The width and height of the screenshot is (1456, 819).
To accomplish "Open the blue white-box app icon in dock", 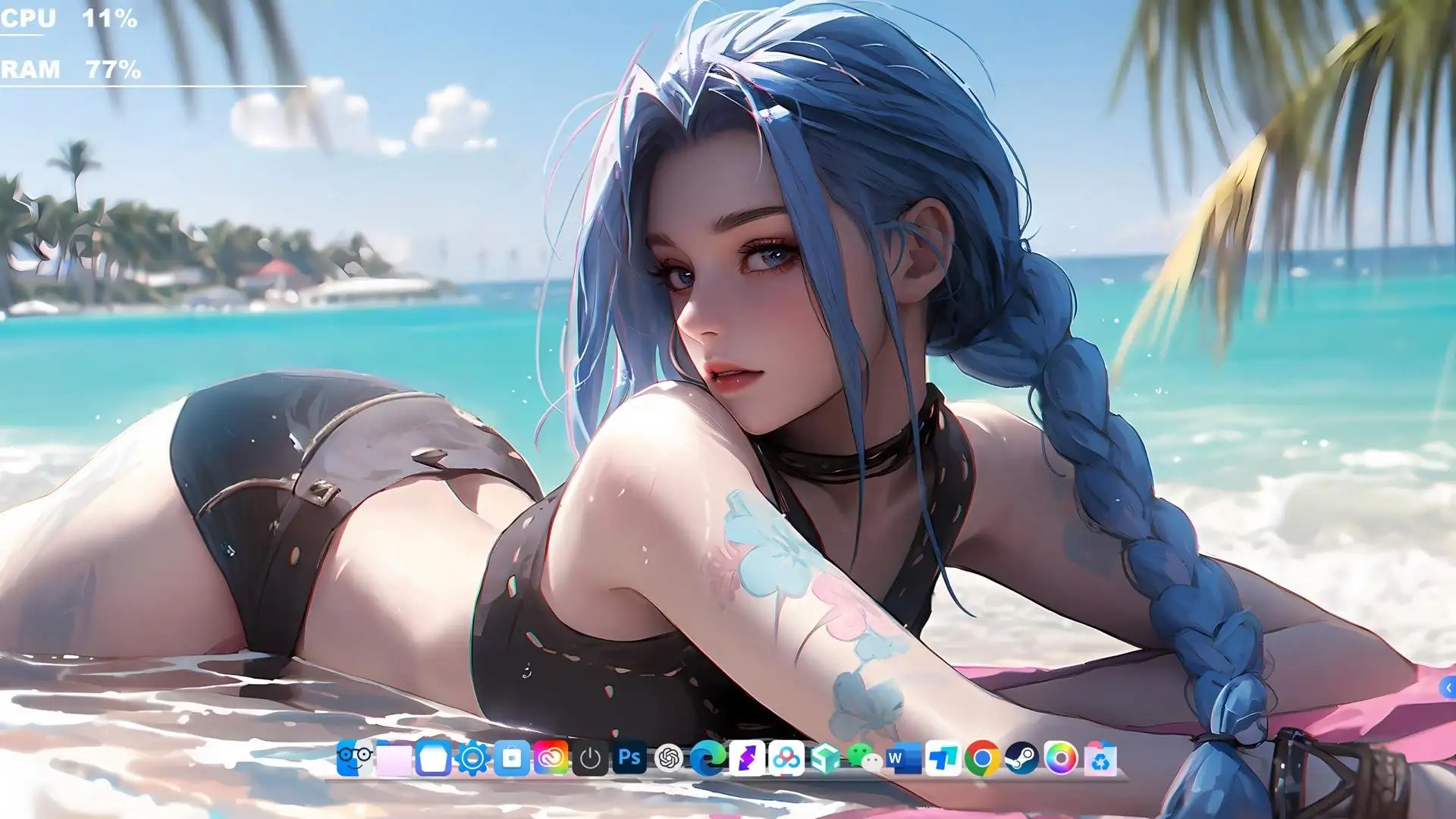I will point(434,758).
